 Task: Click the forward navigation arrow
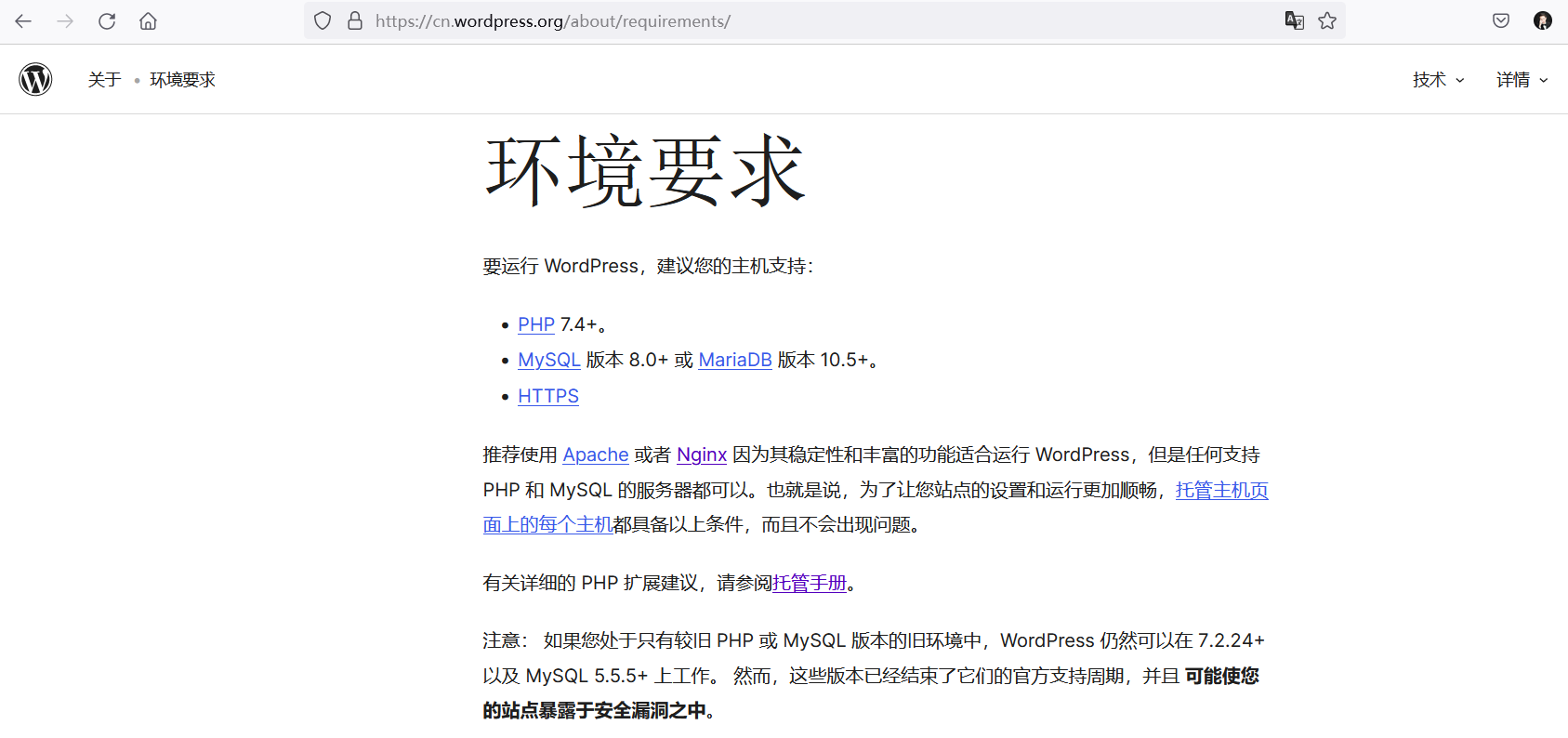click(x=65, y=21)
